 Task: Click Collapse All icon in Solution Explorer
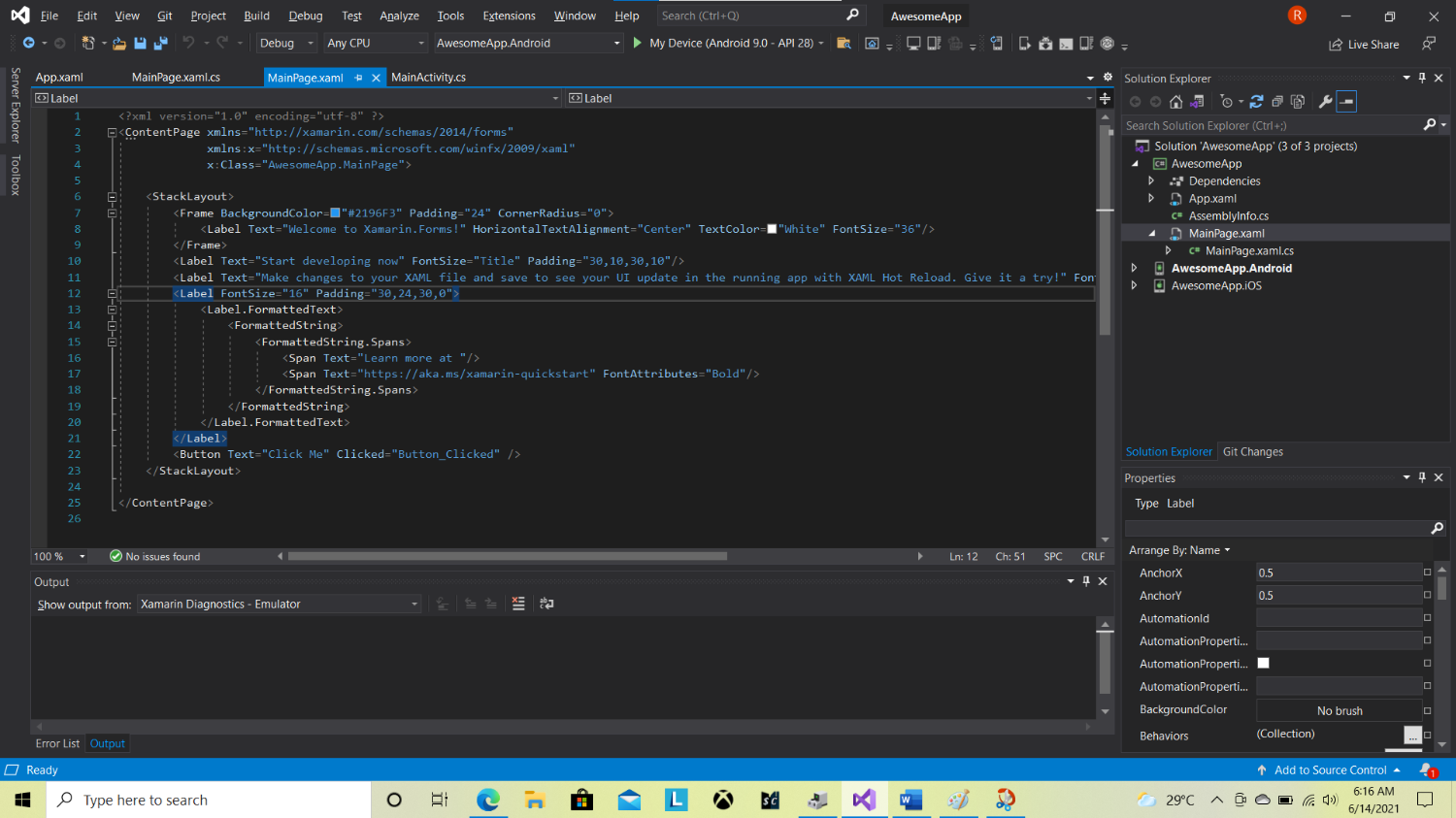pos(1277,102)
